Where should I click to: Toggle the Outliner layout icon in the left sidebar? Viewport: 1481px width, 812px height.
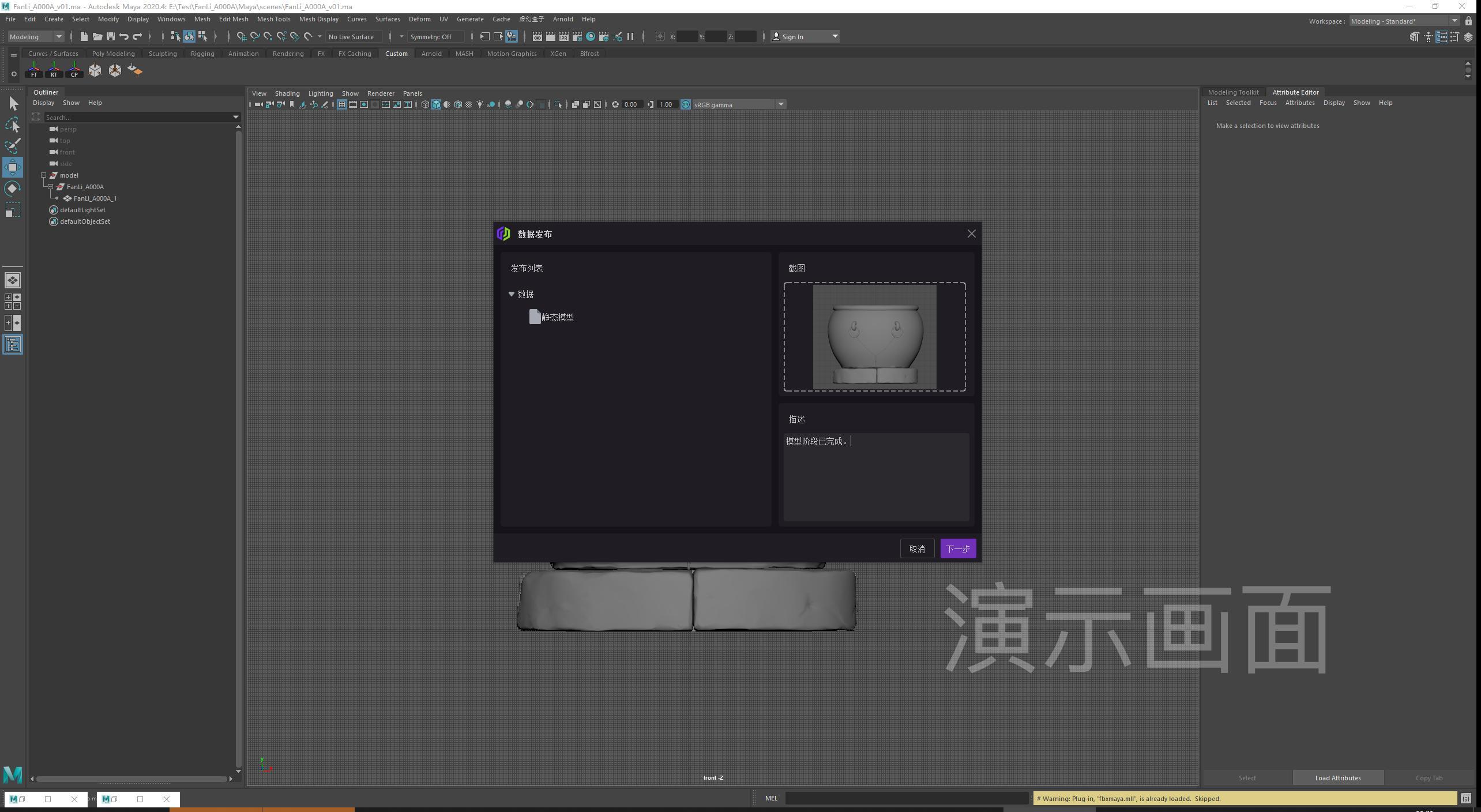coord(13,344)
